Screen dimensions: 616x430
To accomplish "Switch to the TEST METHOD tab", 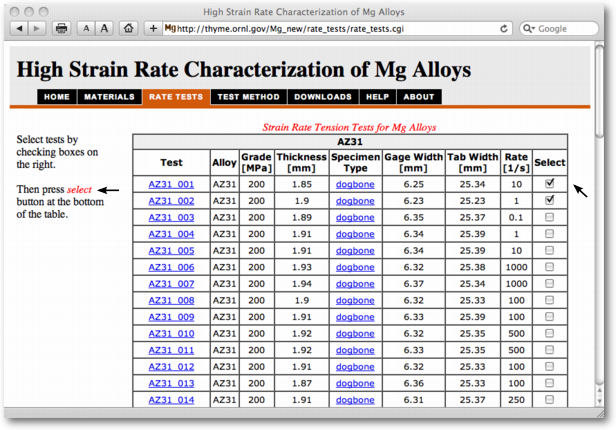I will [x=248, y=97].
